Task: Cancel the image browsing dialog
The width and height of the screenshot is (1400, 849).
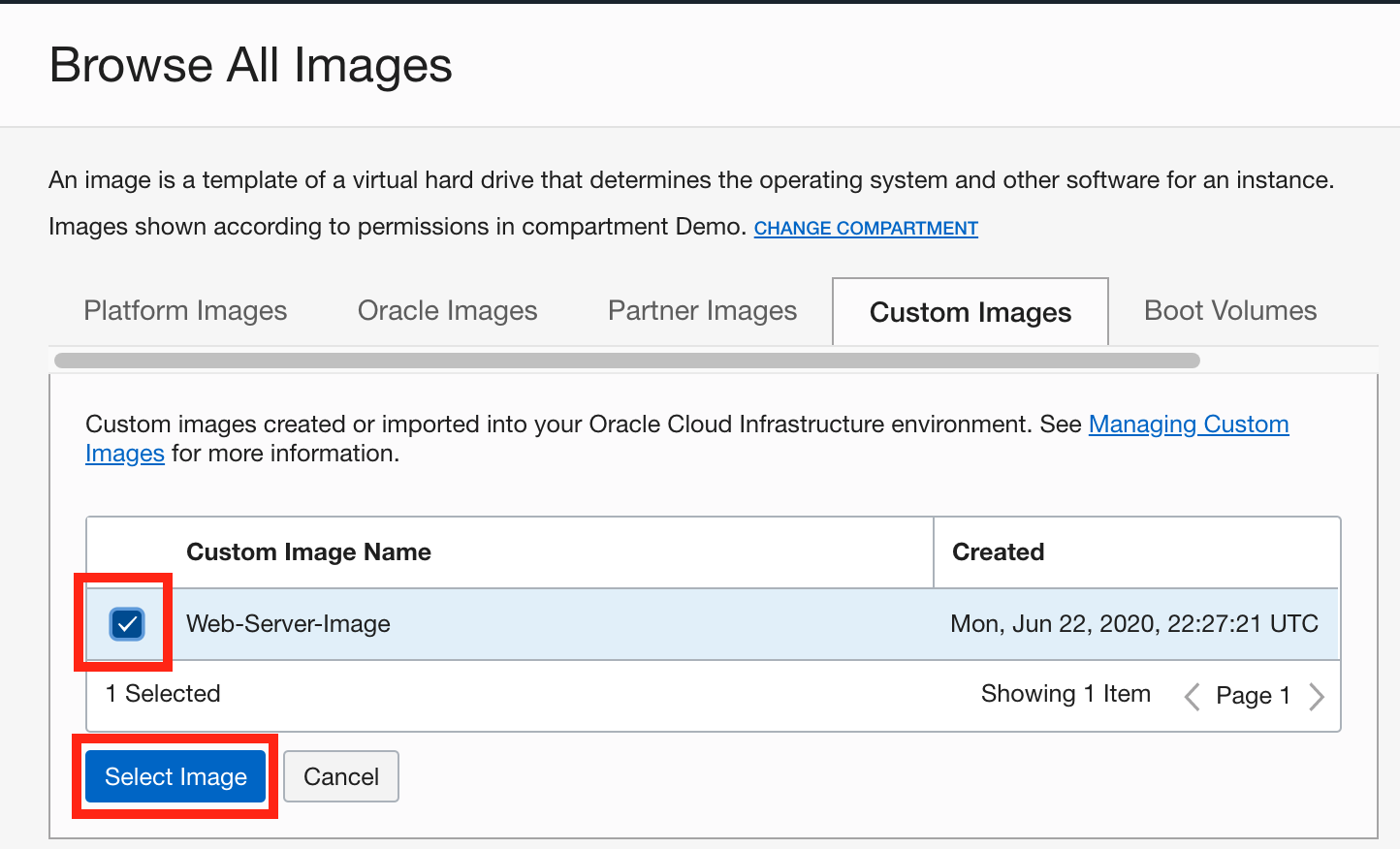Action: [x=340, y=776]
